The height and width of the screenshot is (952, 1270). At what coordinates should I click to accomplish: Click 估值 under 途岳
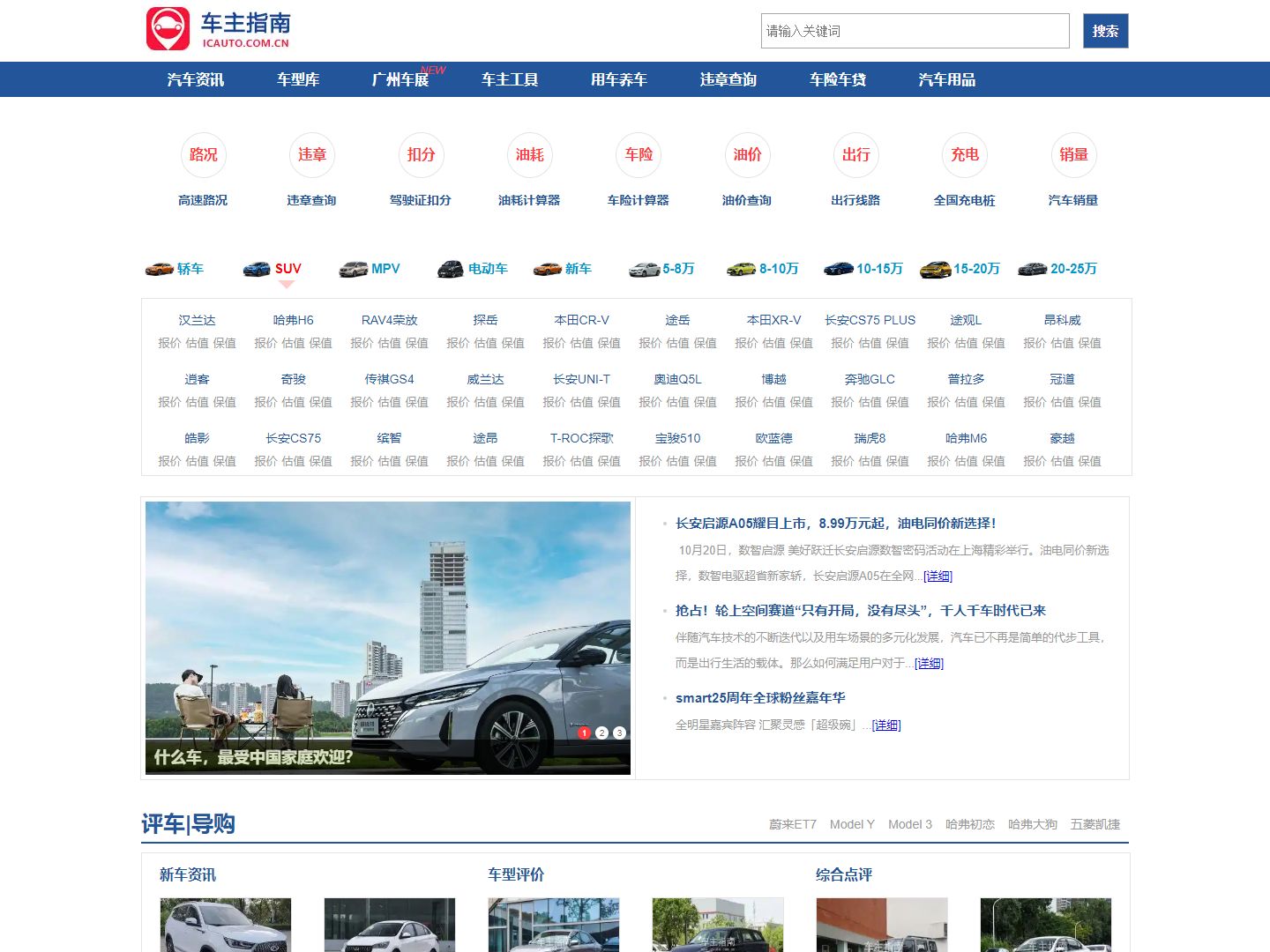677,343
